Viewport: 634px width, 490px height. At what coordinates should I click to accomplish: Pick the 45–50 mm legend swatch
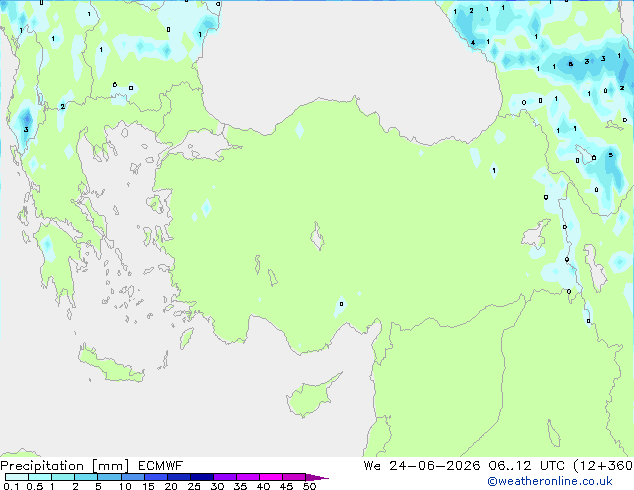(294, 477)
